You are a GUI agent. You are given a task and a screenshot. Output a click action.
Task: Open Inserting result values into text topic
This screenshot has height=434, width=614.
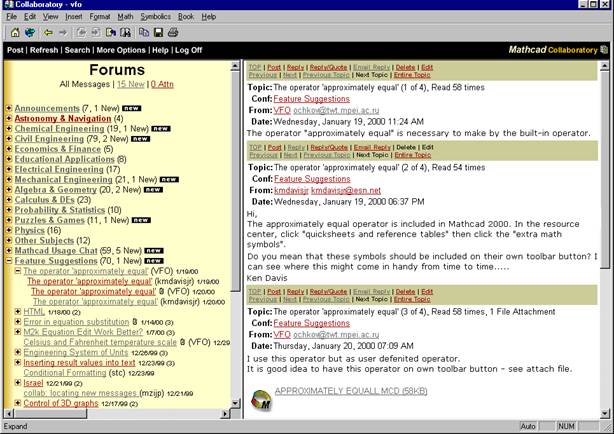[x=79, y=363]
